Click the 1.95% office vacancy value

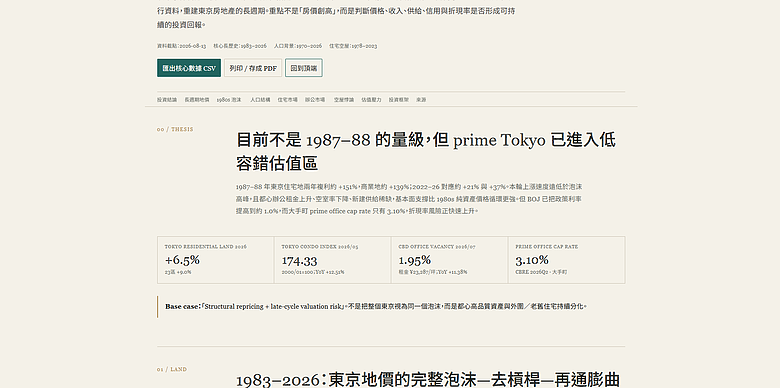[x=415, y=260]
